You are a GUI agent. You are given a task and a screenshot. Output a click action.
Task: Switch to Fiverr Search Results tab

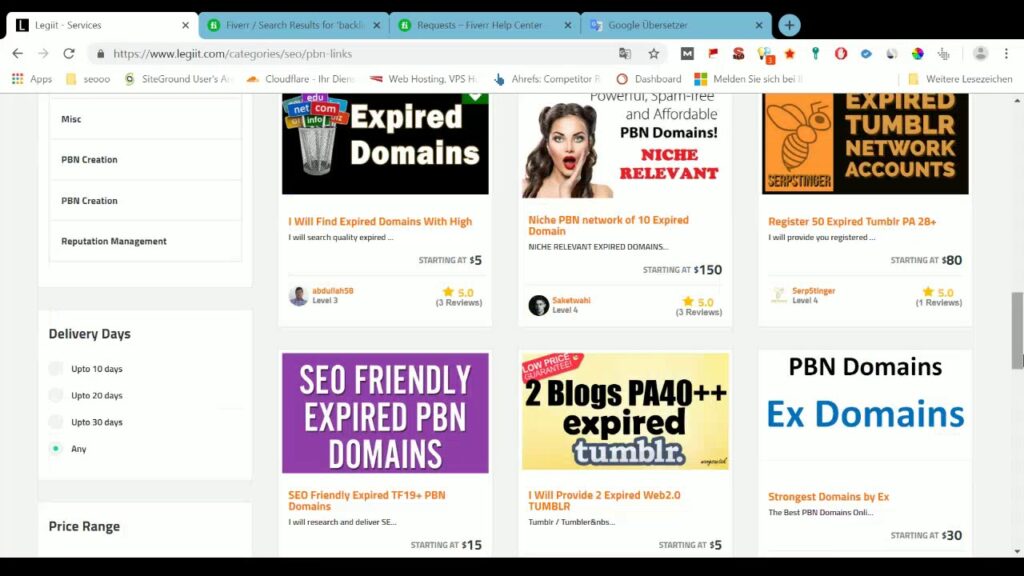[x=294, y=25]
